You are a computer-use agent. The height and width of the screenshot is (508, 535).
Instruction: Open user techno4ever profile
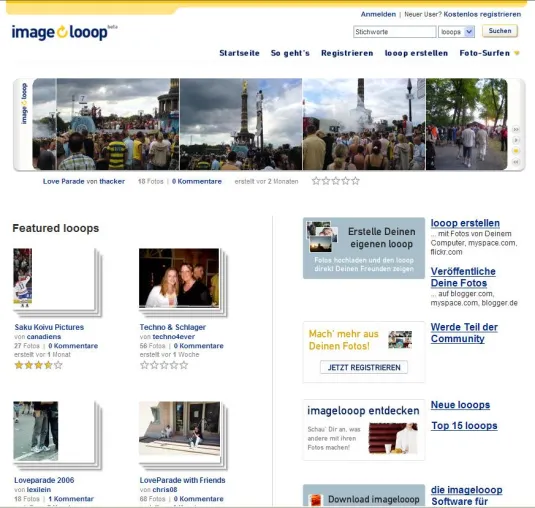coord(174,337)
